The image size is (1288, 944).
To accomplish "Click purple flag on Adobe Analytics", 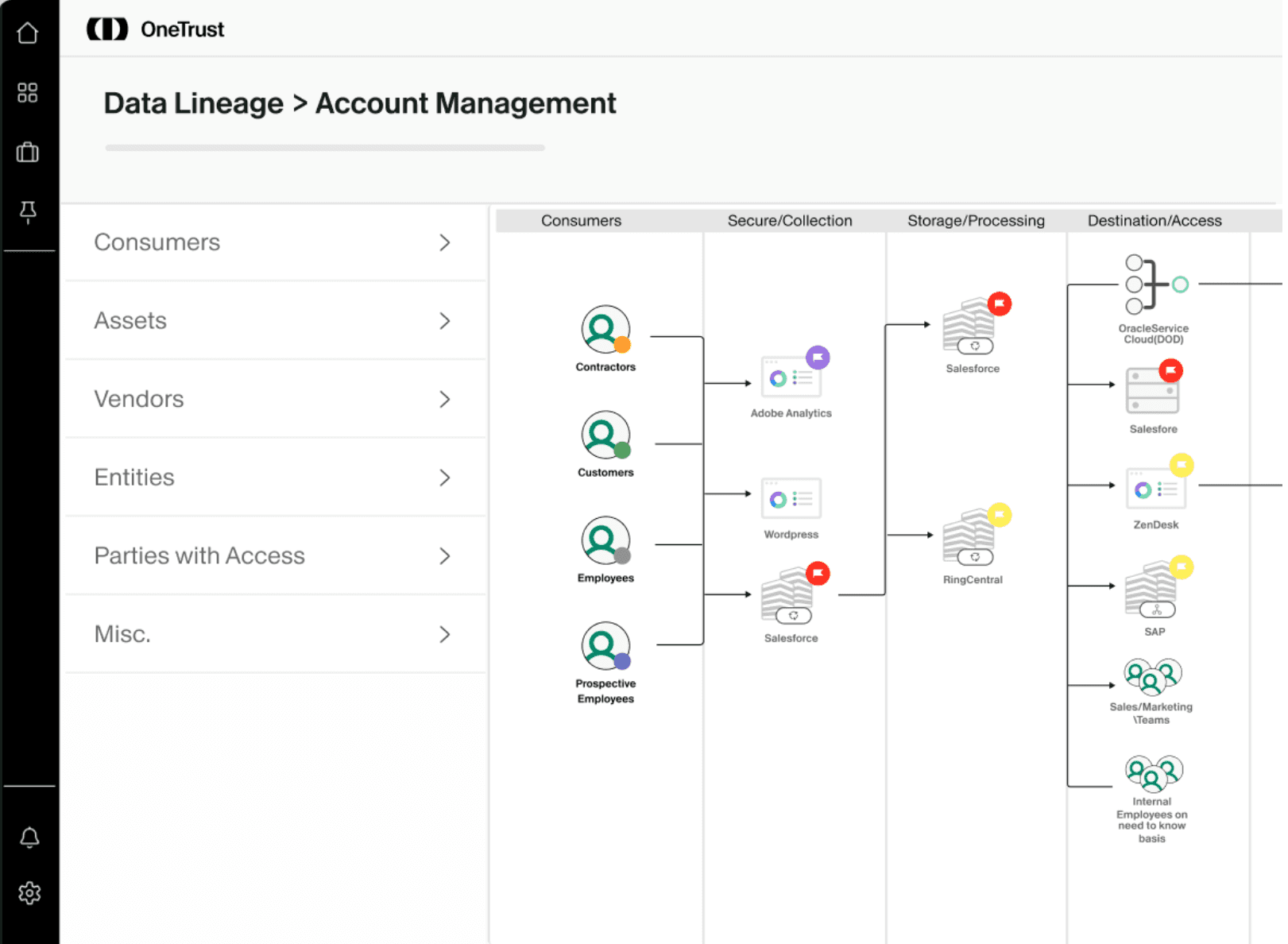I will tap(818, 358).
